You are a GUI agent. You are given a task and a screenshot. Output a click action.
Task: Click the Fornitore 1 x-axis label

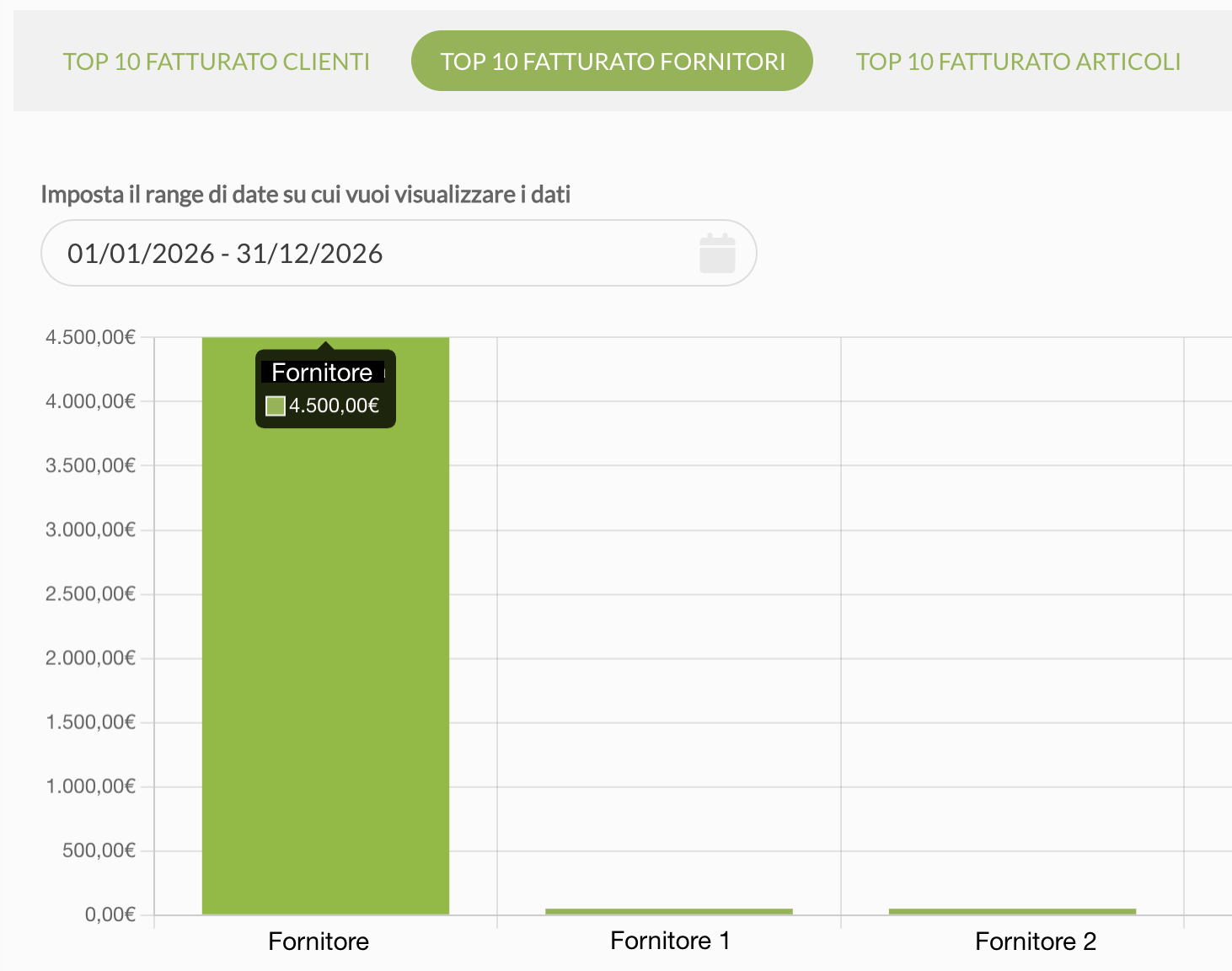(x=670, y=941)
